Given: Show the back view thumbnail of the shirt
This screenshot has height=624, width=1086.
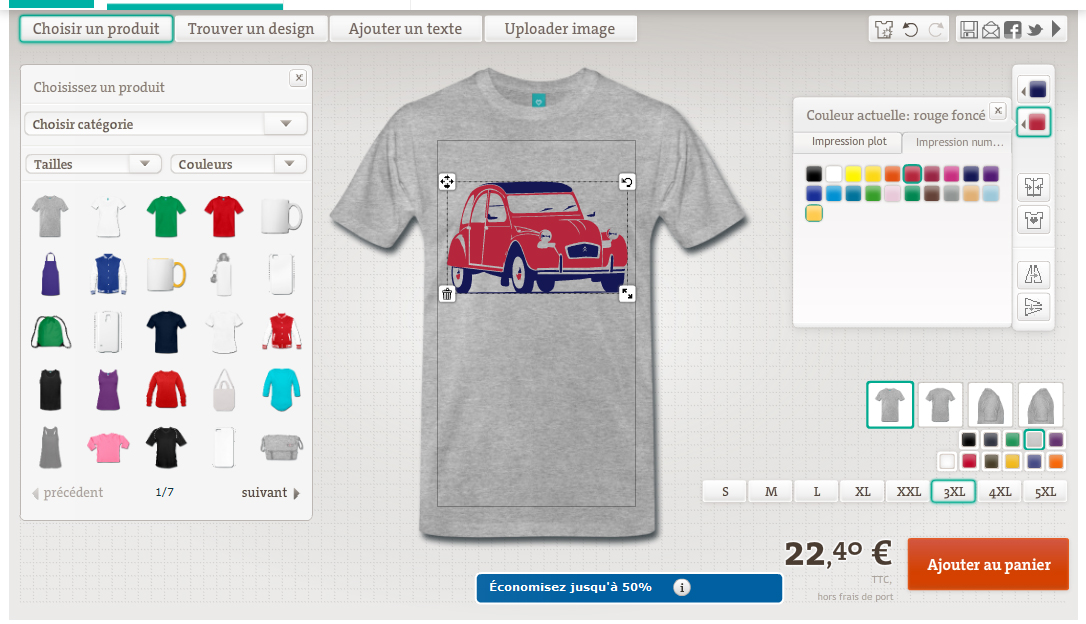Looking at the screenshot, I should pyautogui.click(x=940, y=404).
